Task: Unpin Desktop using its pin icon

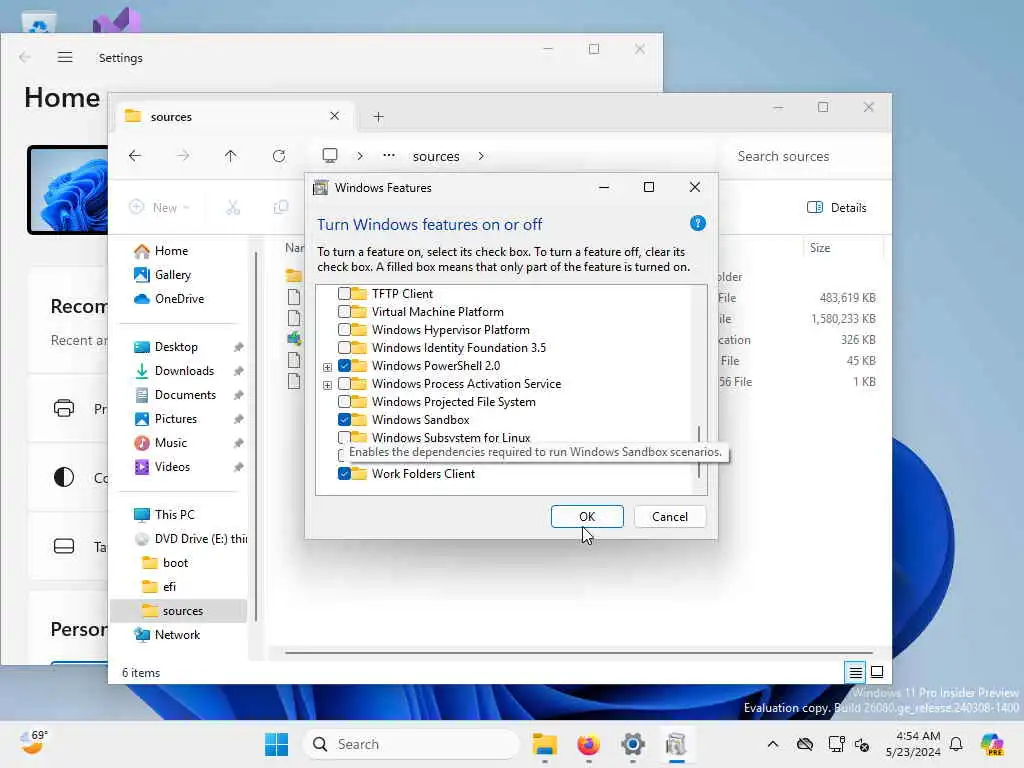Action: click(x=238, y=347)
